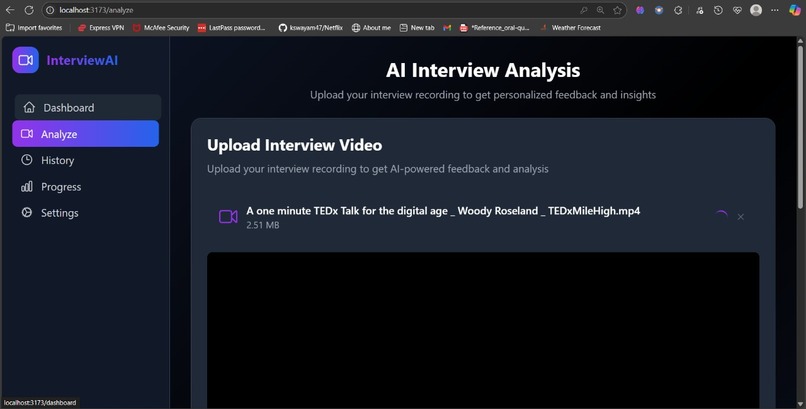Viewport: 806px width, 409px height.
Task: Click the zoom magnifier in address bar
Action: [600, 10]
